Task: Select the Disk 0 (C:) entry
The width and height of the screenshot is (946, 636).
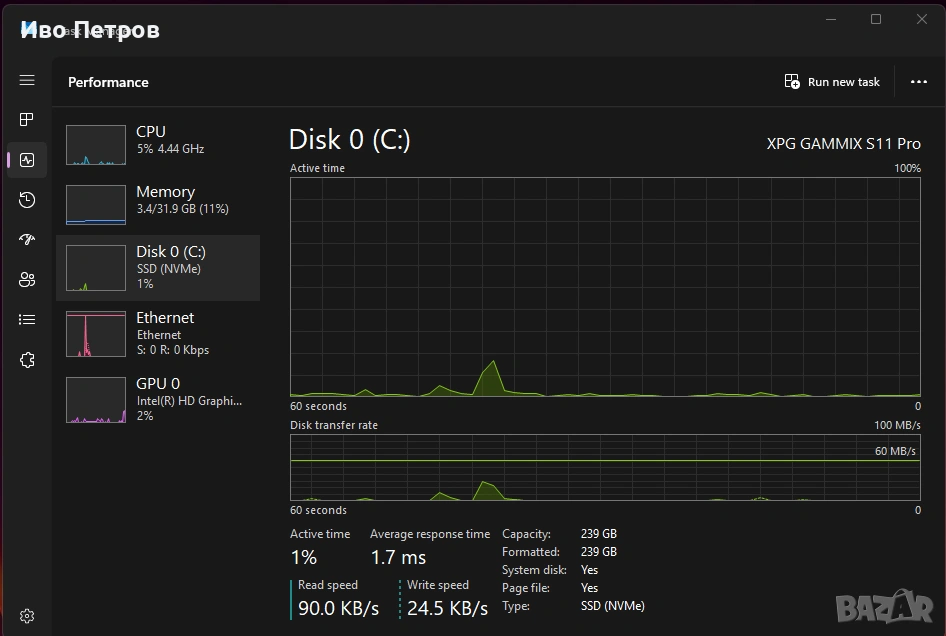Action: tap(158, 267)
